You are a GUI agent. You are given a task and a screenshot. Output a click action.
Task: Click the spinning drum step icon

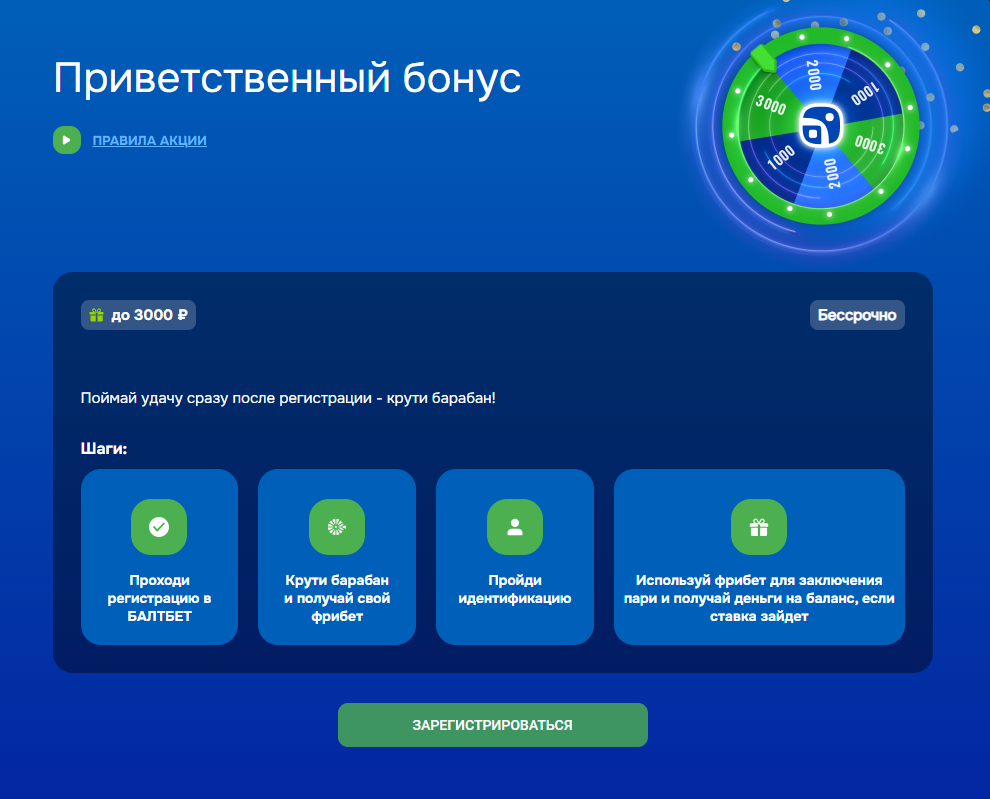(x=337, y=527)
